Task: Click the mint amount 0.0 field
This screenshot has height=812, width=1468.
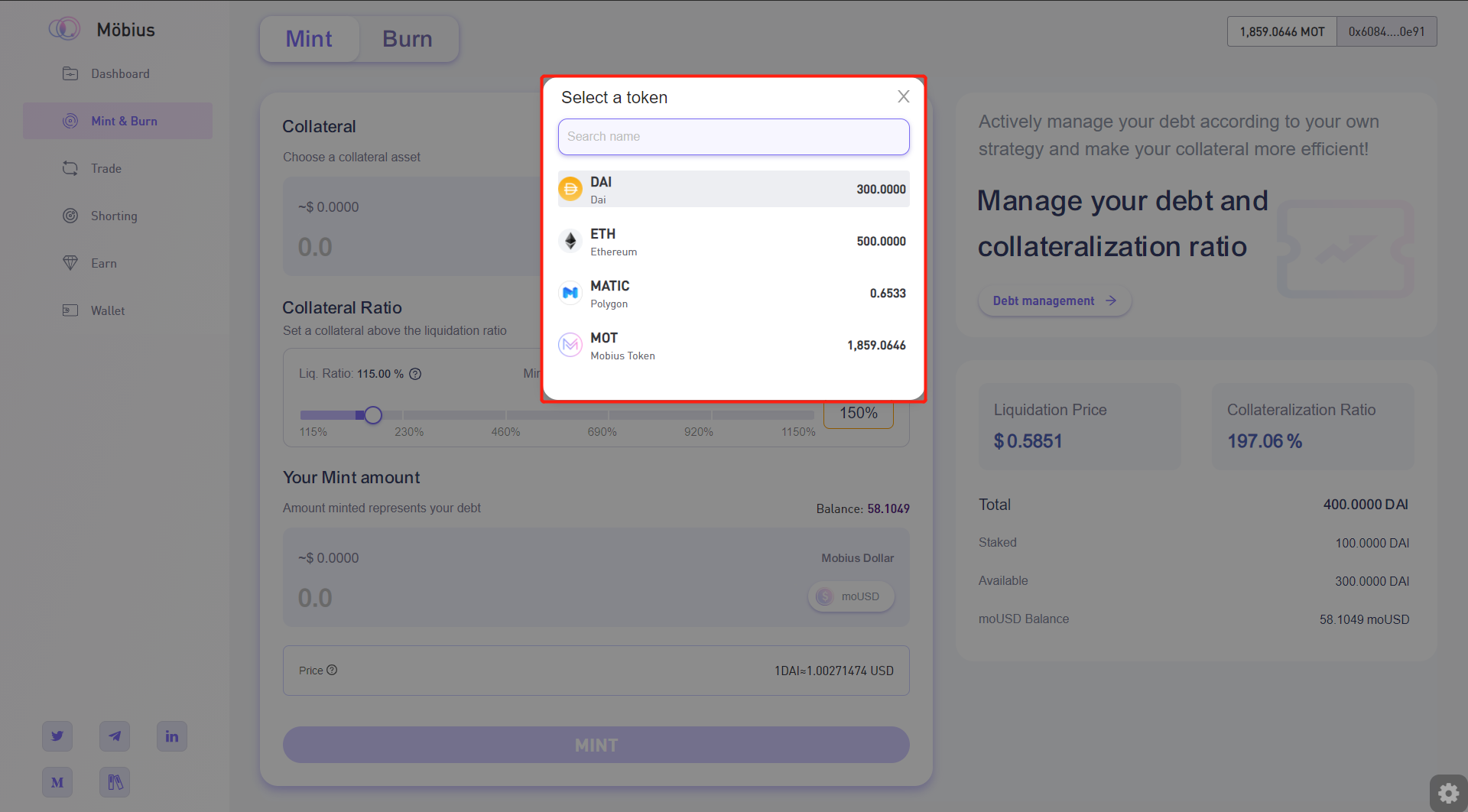Action: [x=315, y=598]
